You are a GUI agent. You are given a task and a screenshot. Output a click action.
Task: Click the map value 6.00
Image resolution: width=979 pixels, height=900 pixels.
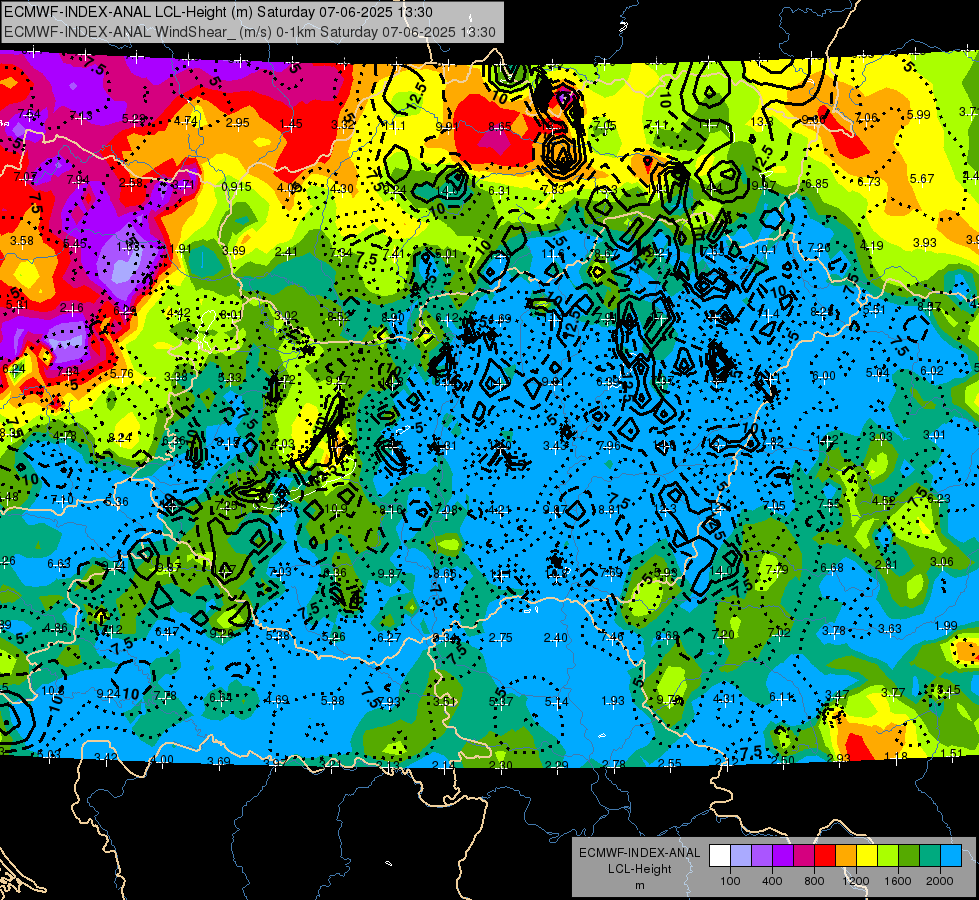click(x=823, y=376)
